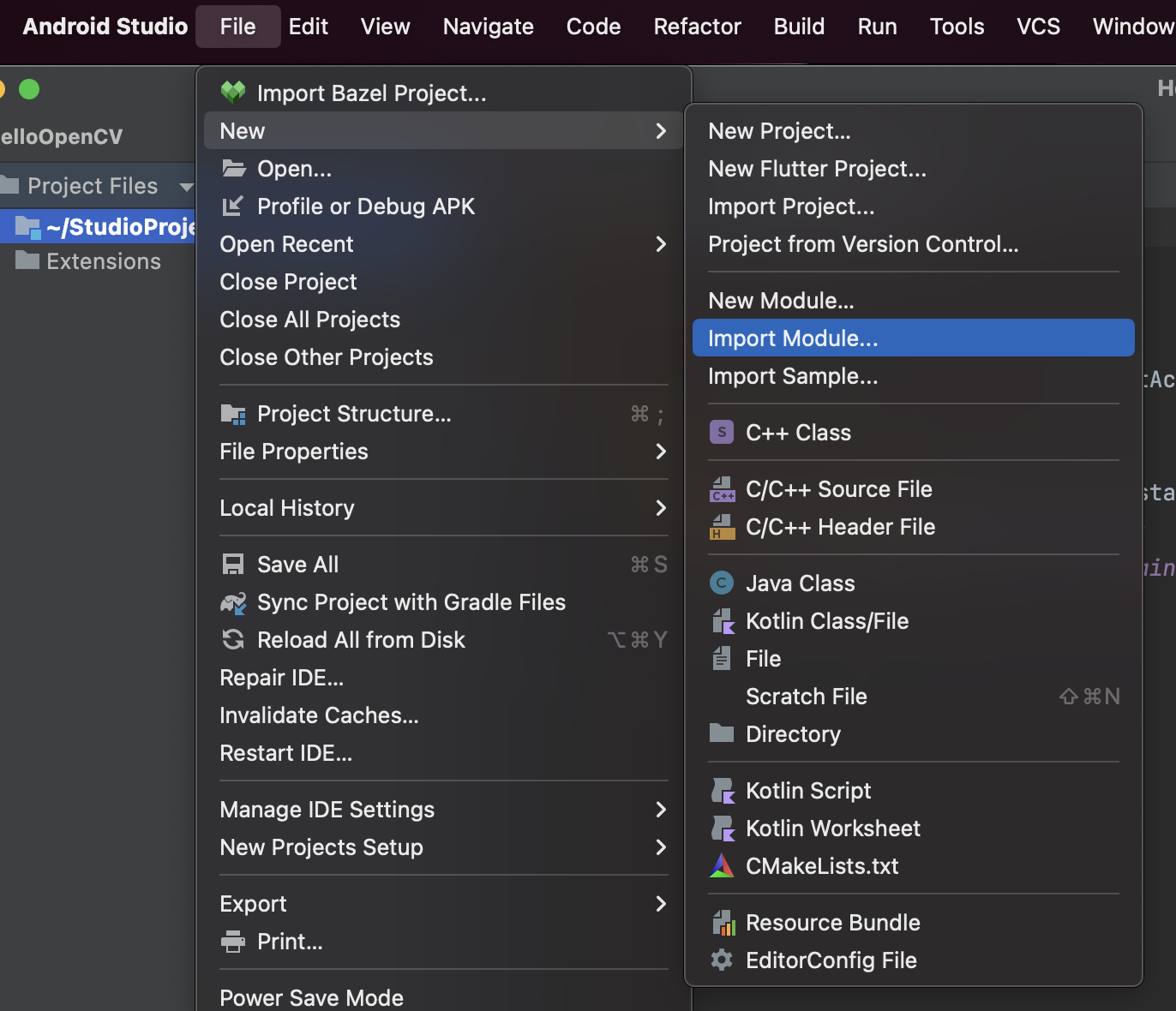This screenshot has height=1011, width=1176.
Task: Open the Refactor menu
Action: (697, 27)
